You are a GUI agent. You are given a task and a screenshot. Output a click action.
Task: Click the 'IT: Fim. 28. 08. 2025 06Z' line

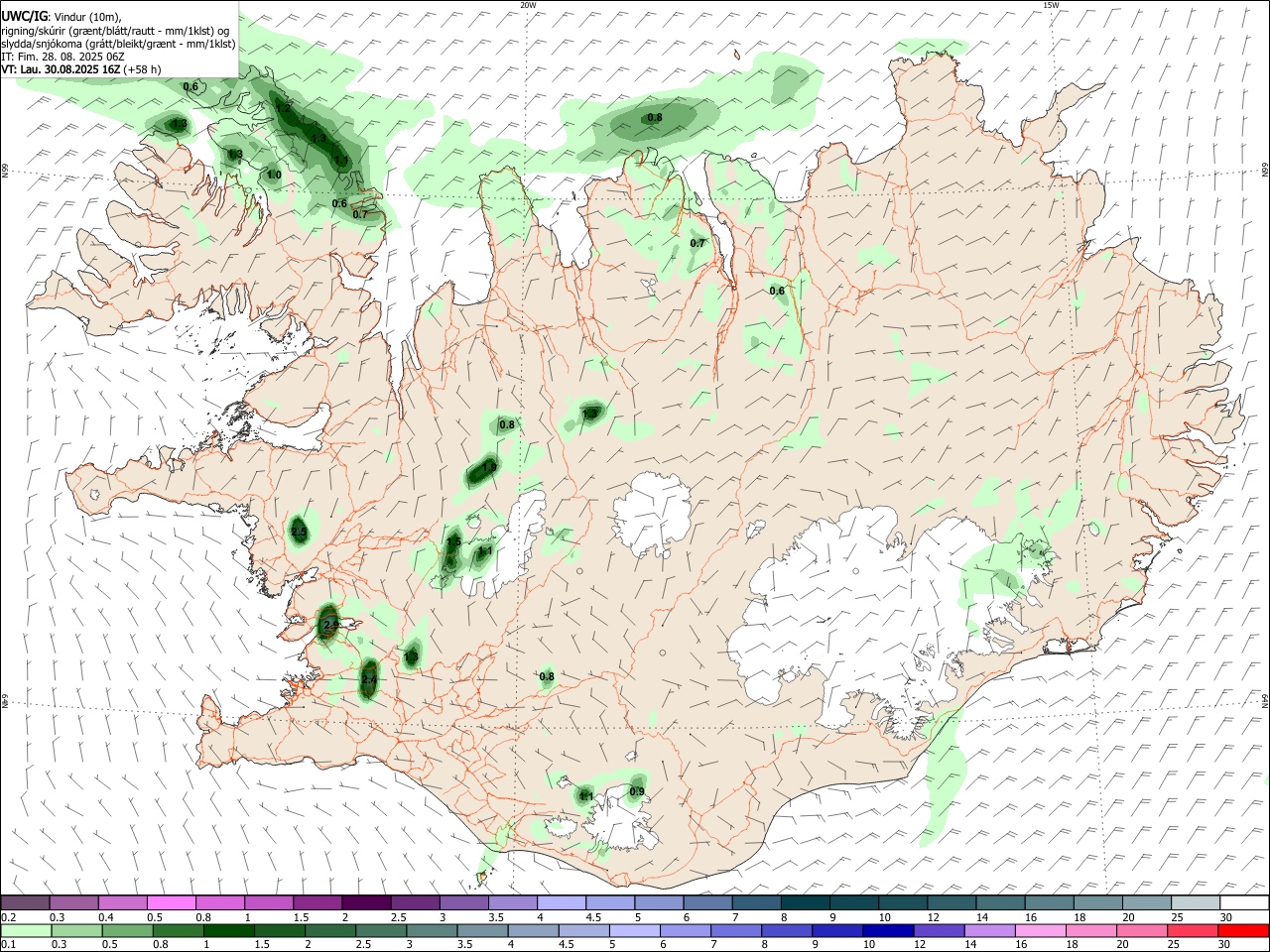coord(63,57)
